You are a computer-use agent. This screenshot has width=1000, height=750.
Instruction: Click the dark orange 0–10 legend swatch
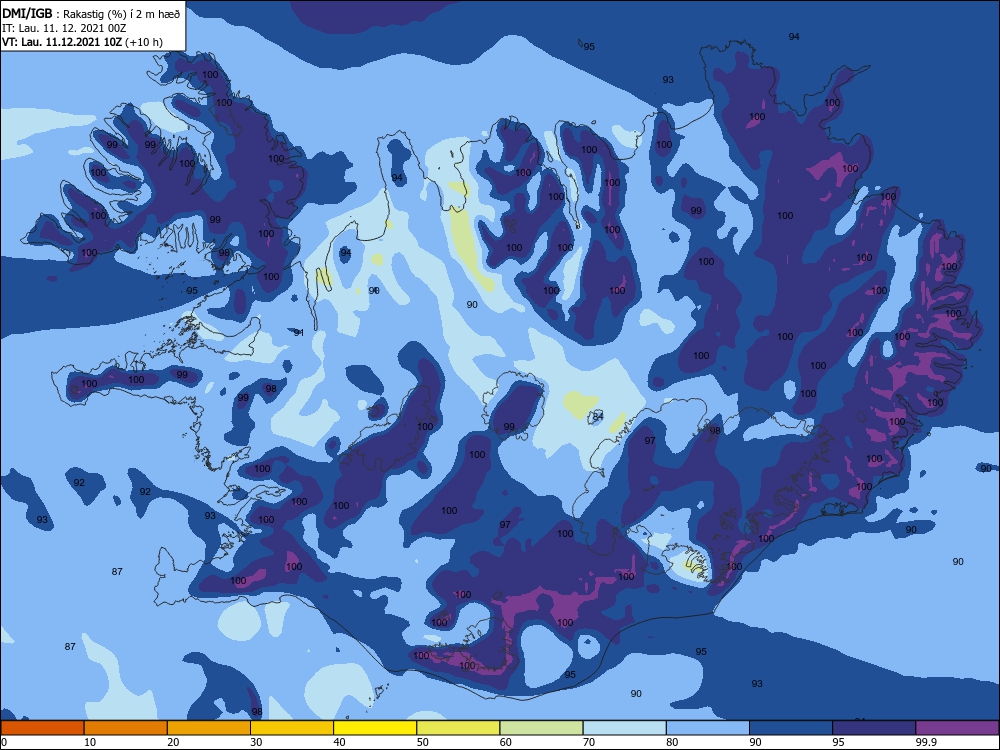coord(42,728)
